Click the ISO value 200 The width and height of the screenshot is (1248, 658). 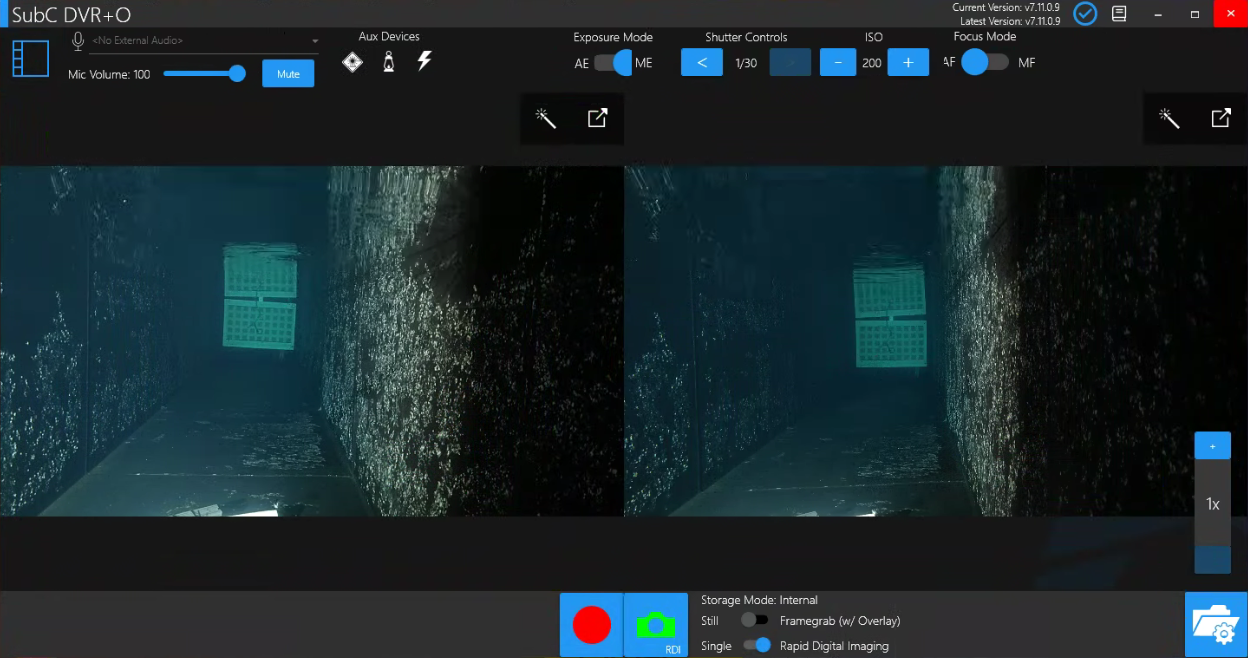(x=872, y=63)
